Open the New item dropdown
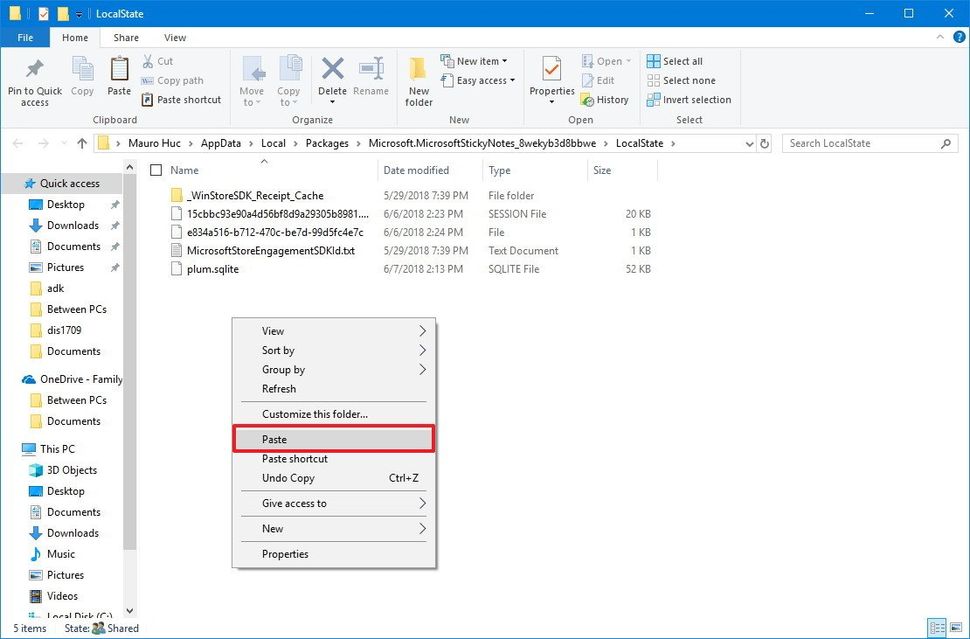Screen dimensions: 970x639 point(474,60)
